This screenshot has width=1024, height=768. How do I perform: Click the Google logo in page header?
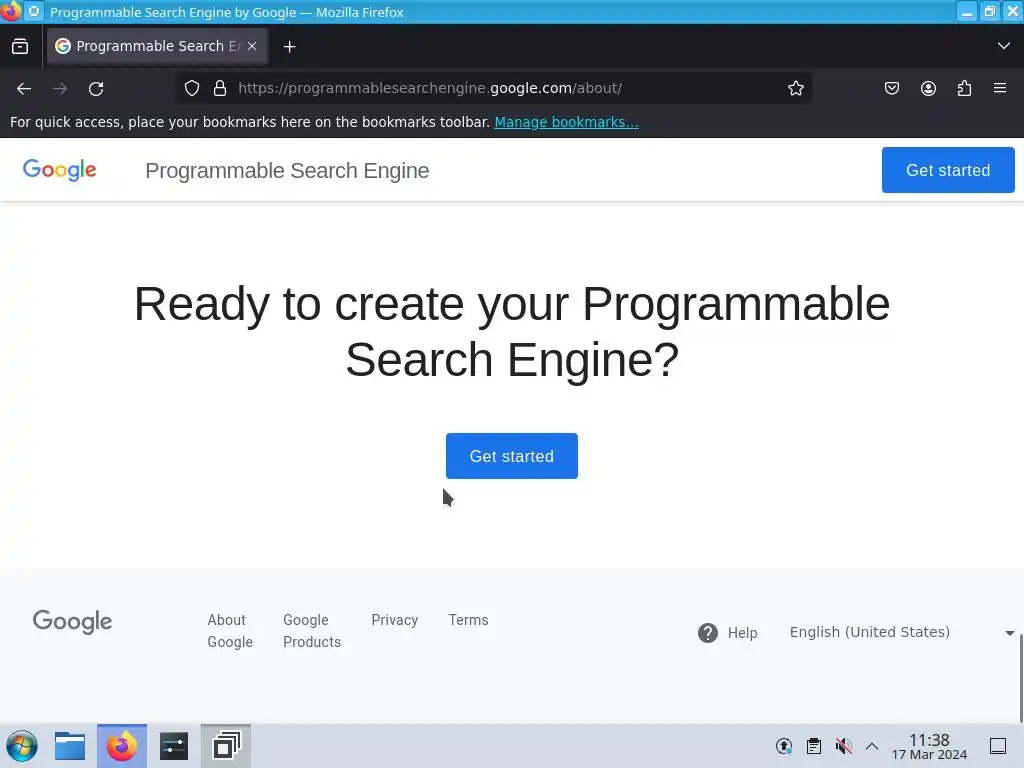coord(59,170)
